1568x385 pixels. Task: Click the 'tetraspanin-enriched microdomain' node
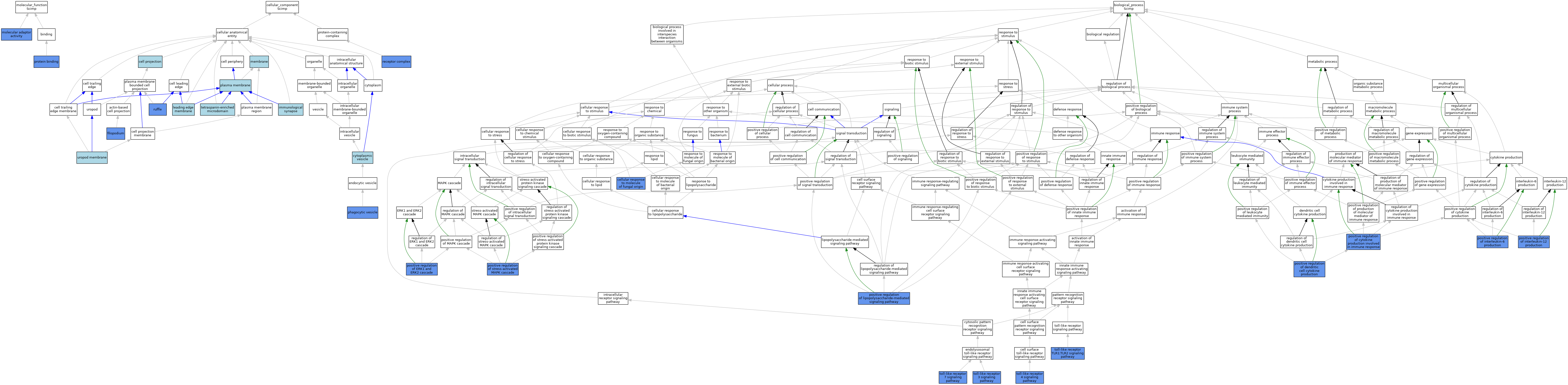tap(217, 109)
